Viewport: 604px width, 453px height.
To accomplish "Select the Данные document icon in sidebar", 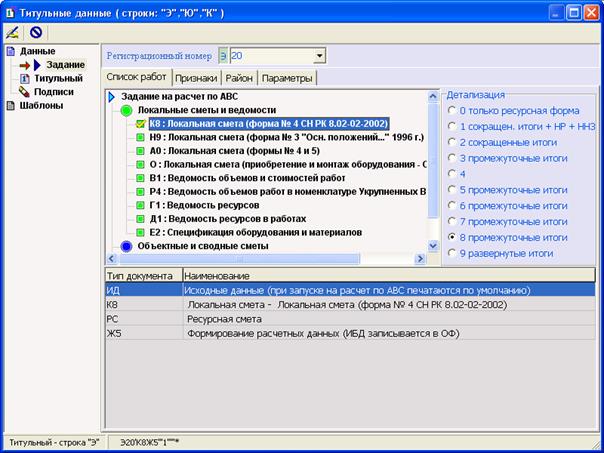I will click(11, 51).
